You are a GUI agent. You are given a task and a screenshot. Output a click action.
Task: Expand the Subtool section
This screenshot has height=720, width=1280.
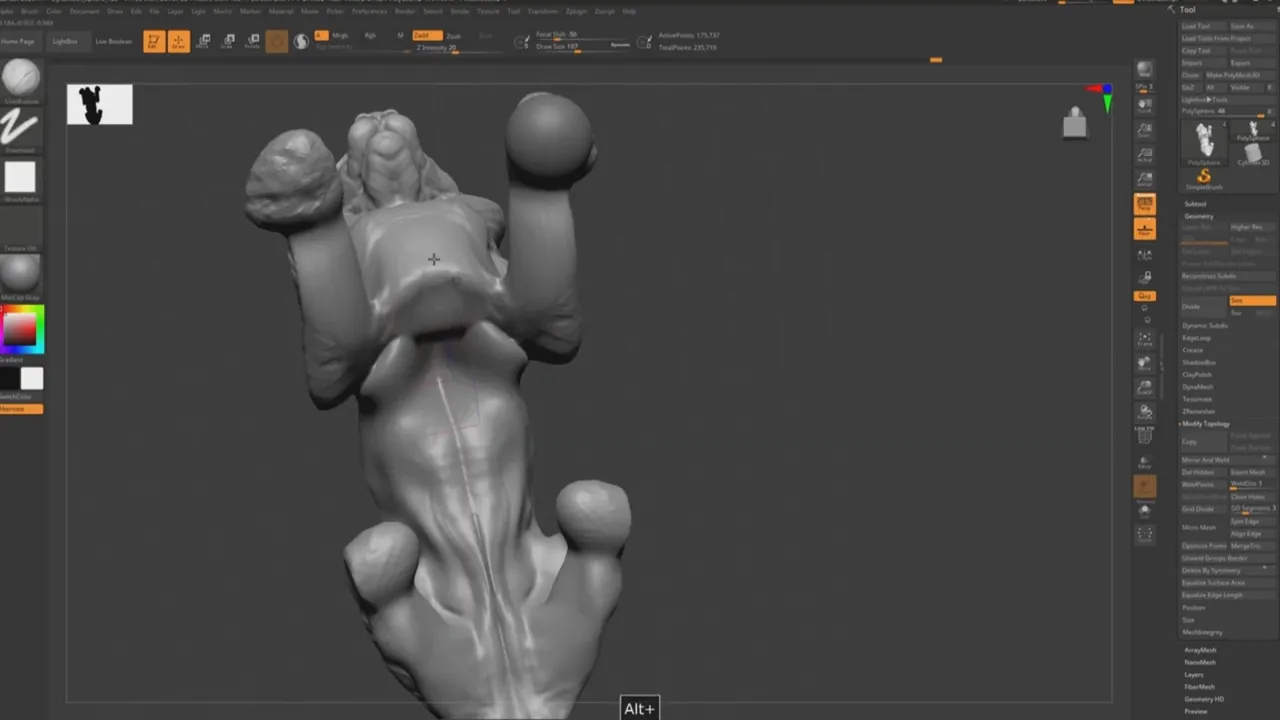(x=1195, y=204)
